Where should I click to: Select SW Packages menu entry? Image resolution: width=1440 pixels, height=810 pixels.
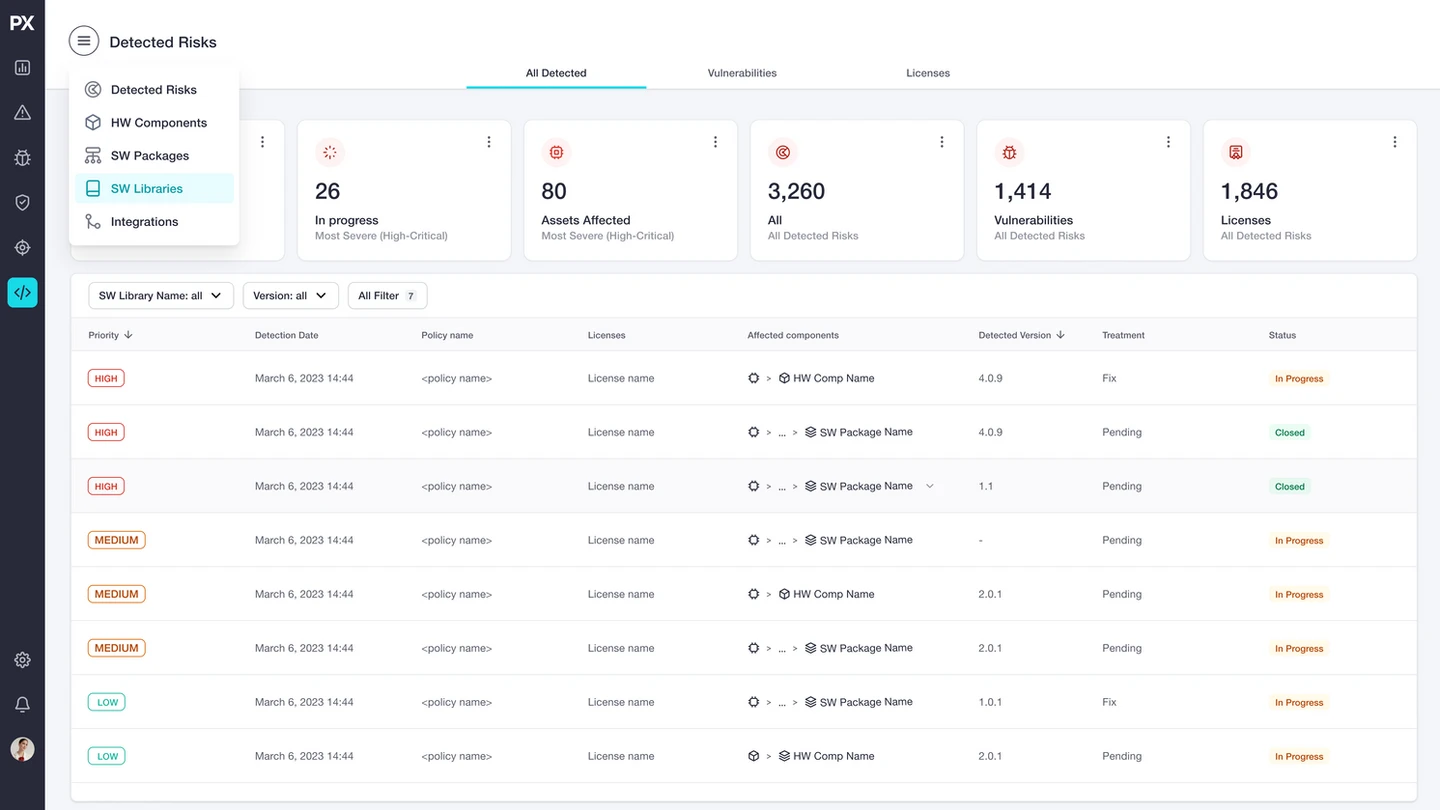point(154,156)
